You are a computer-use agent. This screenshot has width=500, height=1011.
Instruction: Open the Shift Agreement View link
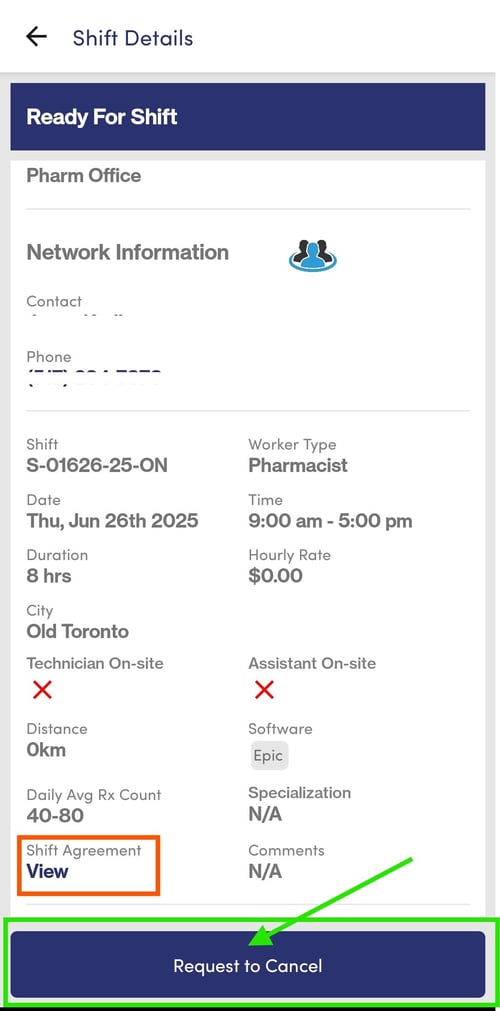tap(47, 872)
